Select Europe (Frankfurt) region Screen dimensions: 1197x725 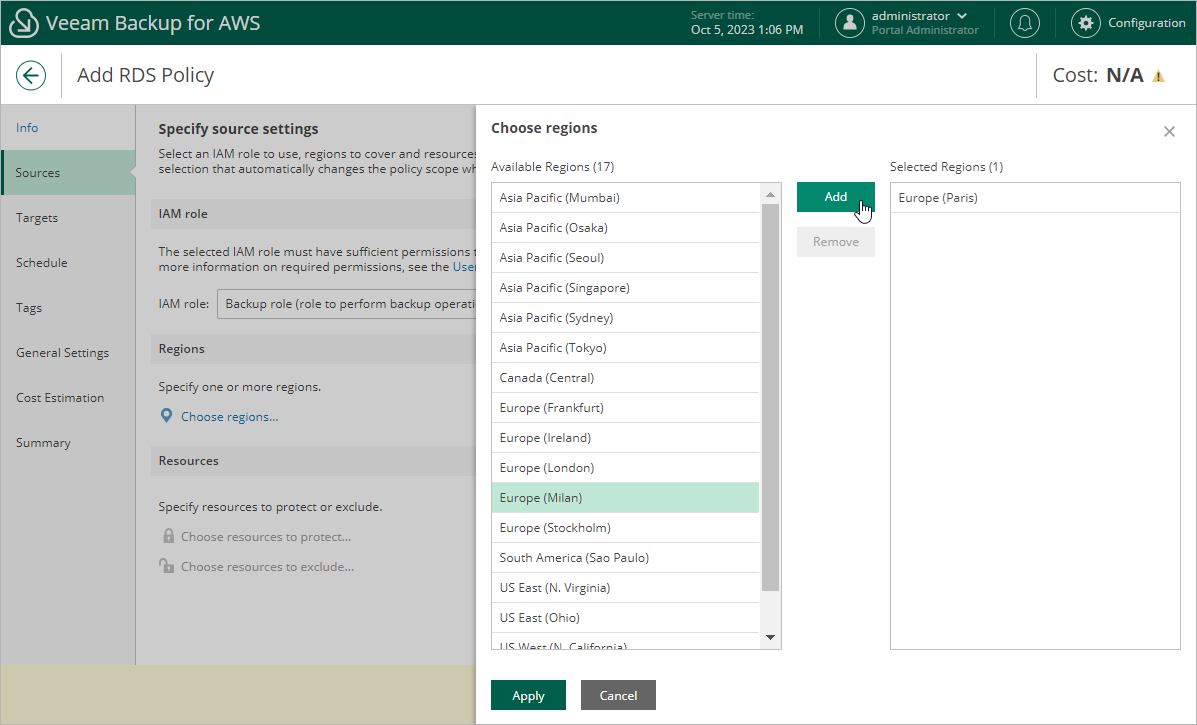[625, 408]
